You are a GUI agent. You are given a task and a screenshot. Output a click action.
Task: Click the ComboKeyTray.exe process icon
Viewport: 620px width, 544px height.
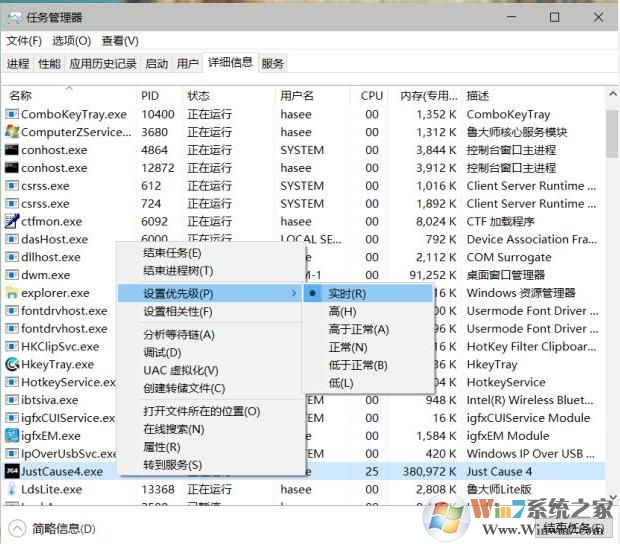pos(12,114)
